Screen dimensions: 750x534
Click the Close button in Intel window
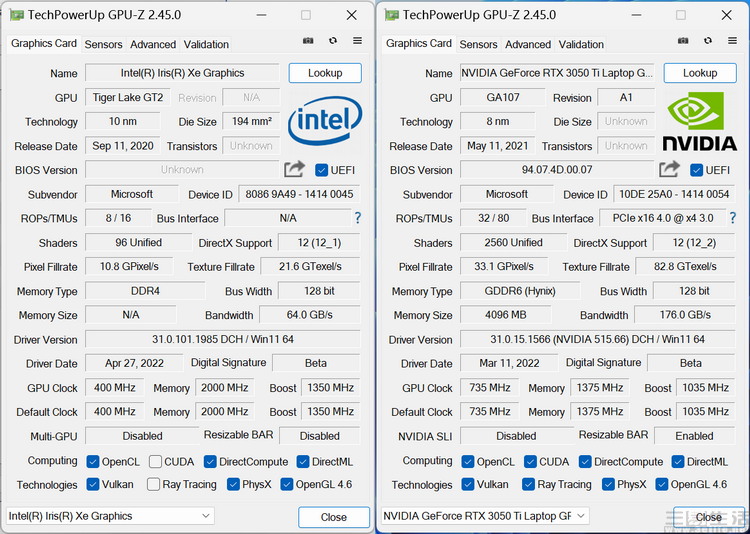pos(334,517)
